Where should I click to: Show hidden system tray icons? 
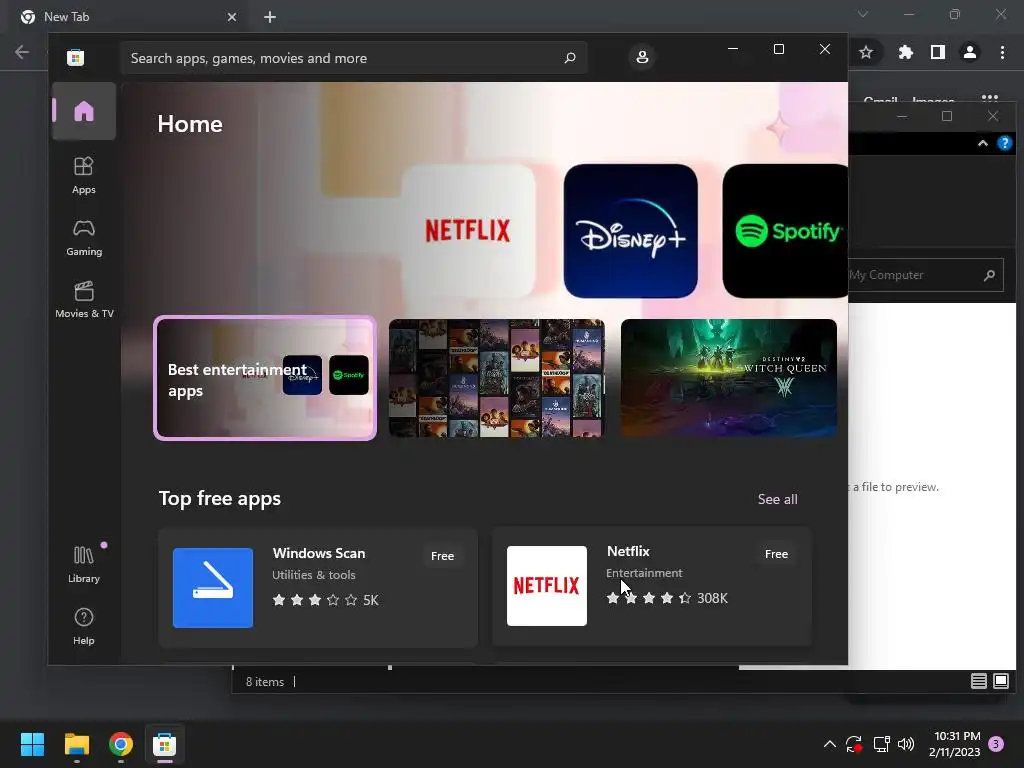pos(829,744)
